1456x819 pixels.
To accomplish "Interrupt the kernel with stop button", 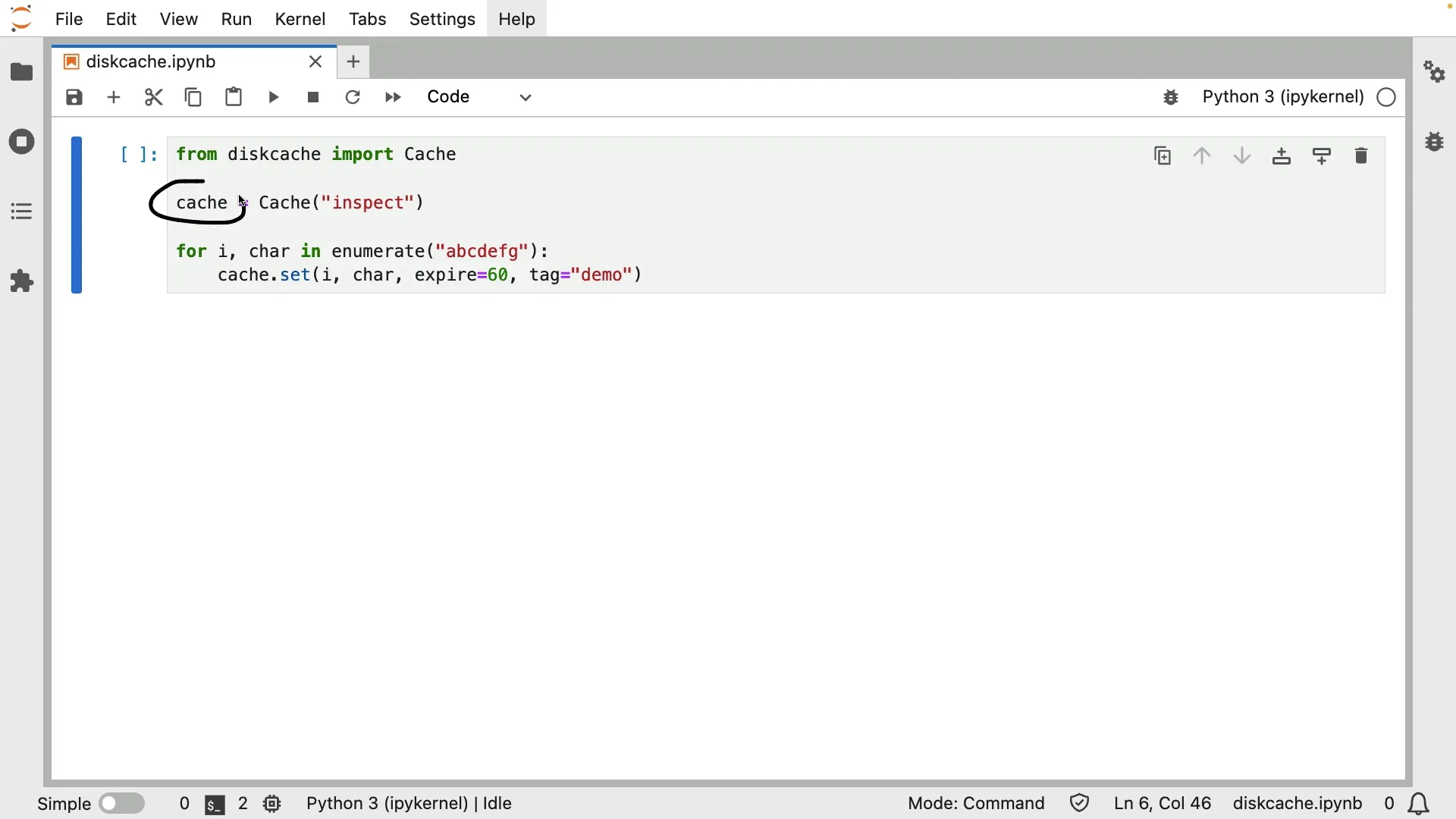I will pos(314,98).
